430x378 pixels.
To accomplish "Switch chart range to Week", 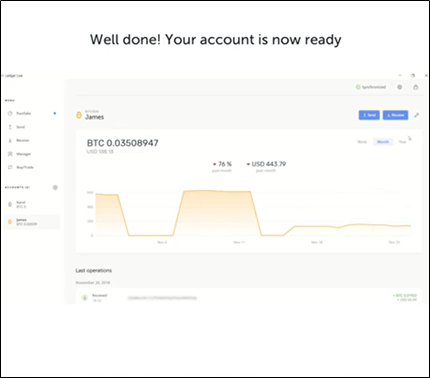I will [362, 142].
